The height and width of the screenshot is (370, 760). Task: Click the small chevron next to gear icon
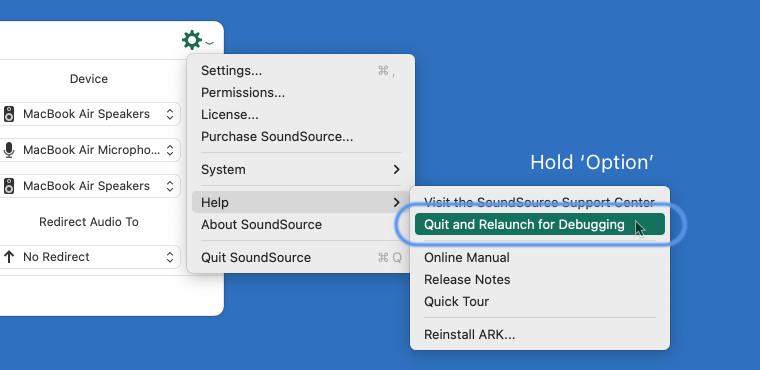pos(209,43)
